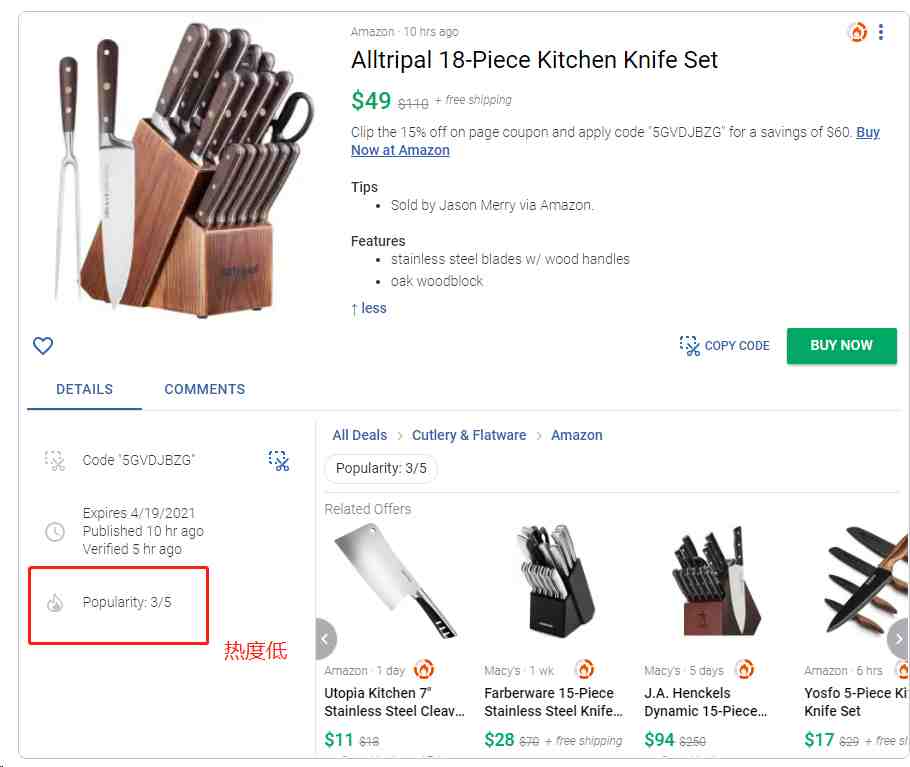910x767 pixels.
Task: Click the coupon scissors icon next to the code
Action: tap(279, 460)
